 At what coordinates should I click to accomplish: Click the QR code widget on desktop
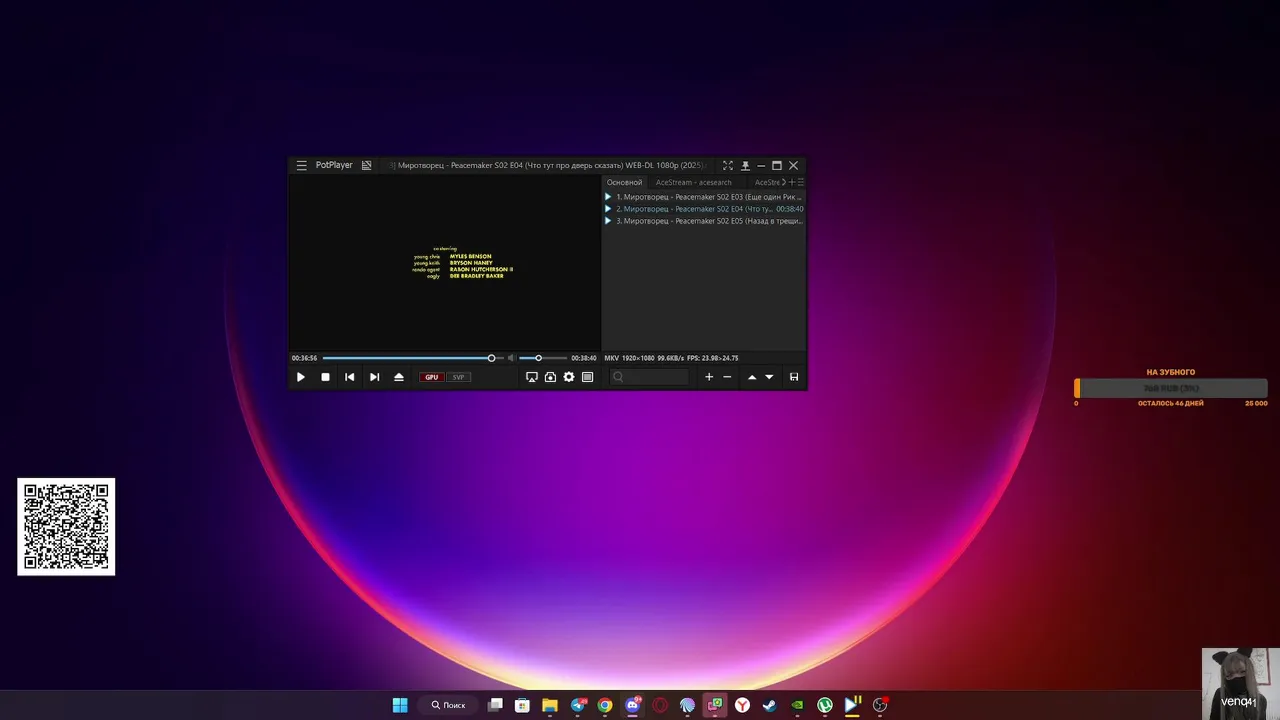tap(66, 527)
